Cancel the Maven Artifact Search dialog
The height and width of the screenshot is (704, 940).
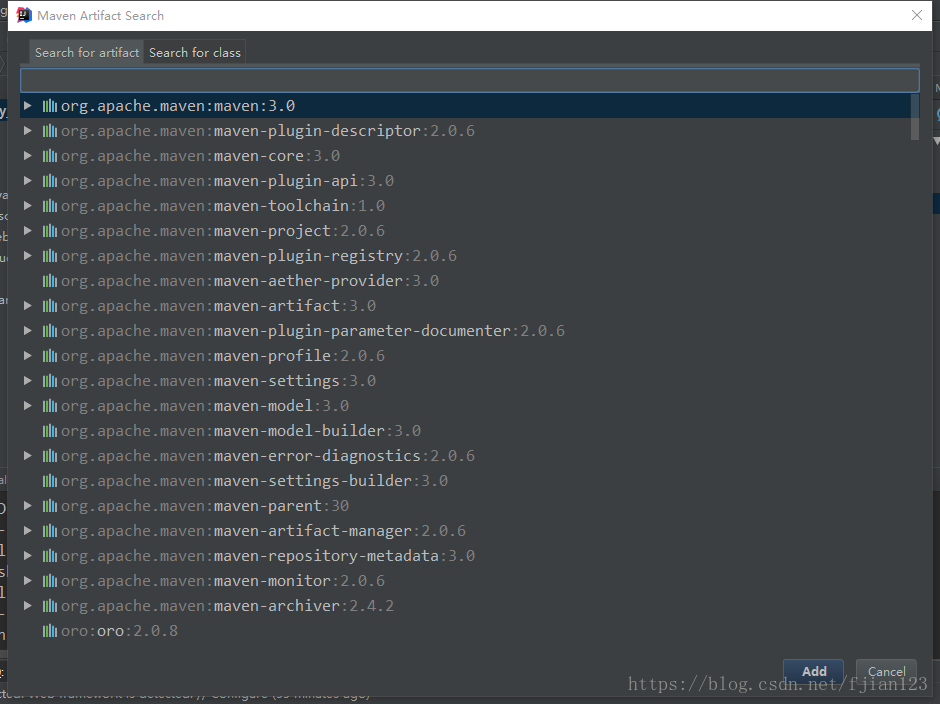coord(886,671)
